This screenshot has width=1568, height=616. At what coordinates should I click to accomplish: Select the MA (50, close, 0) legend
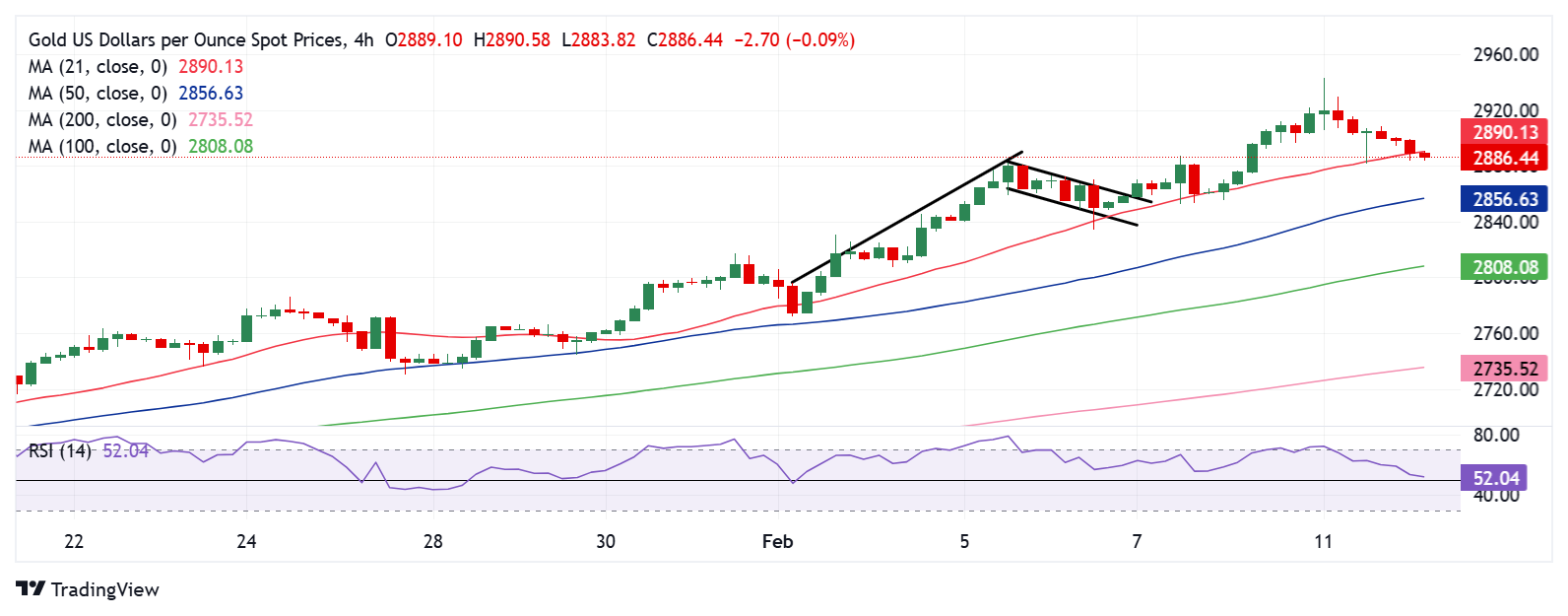click(x=98, y=94)
